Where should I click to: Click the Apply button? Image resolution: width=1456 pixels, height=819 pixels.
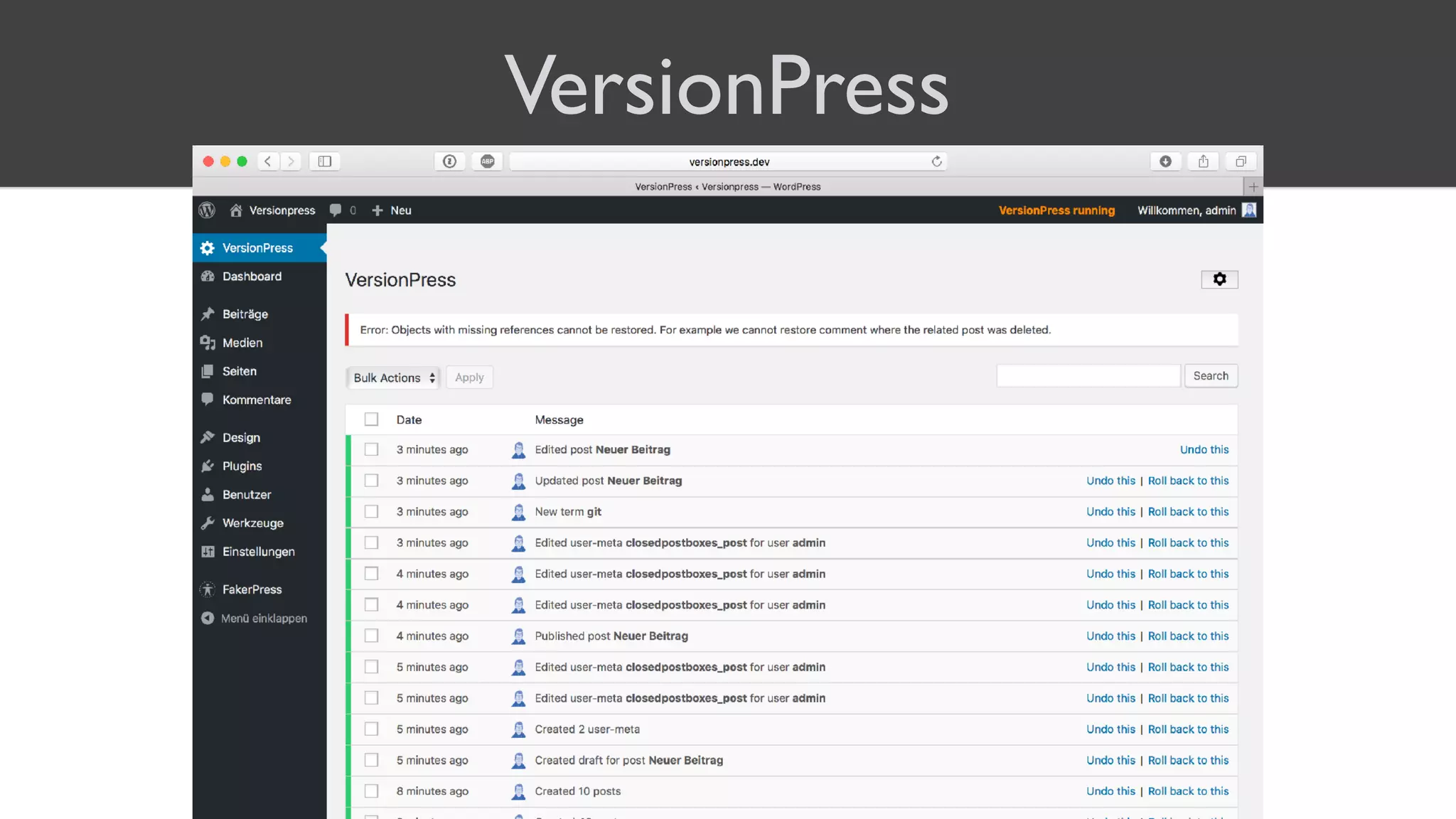[x=469, y=378]
